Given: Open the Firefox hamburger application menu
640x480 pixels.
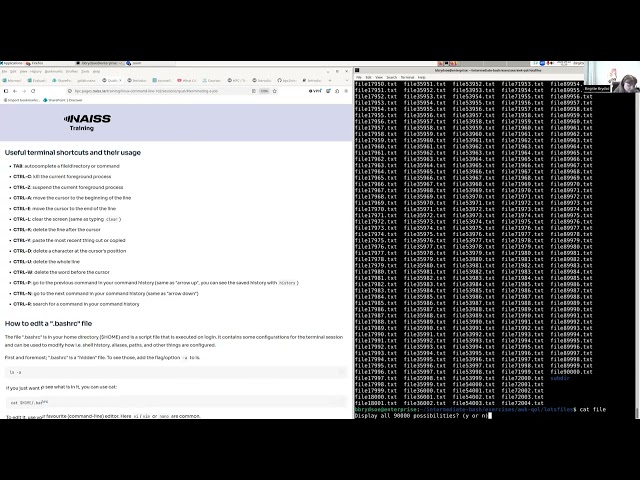Looking at the screenshot, I should [346, 91].
